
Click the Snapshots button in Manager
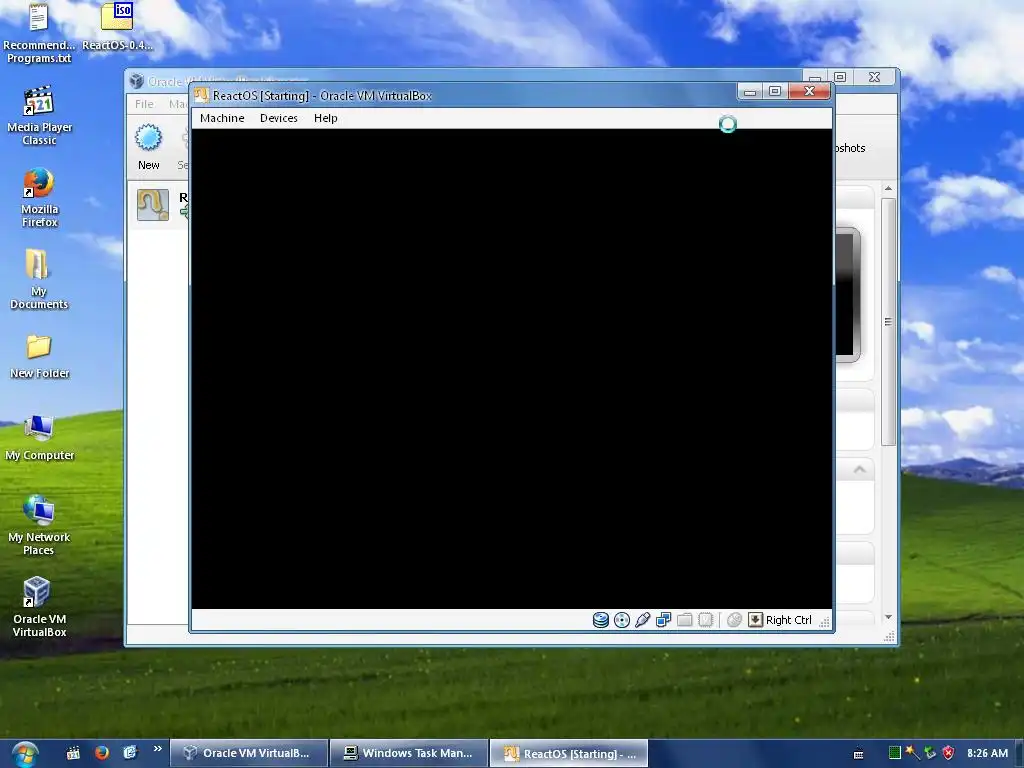coord(850,148)
